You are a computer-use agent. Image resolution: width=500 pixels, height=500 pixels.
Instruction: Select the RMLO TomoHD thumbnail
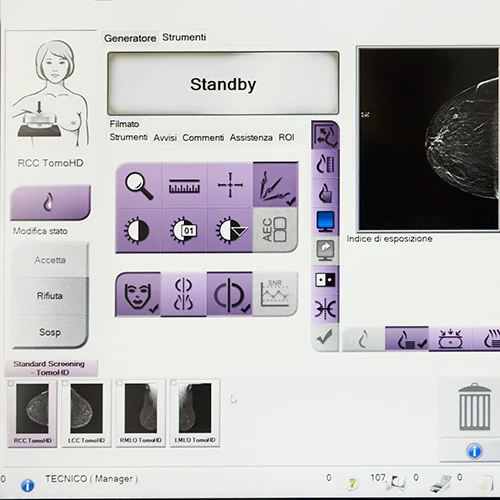coord(141,413)
